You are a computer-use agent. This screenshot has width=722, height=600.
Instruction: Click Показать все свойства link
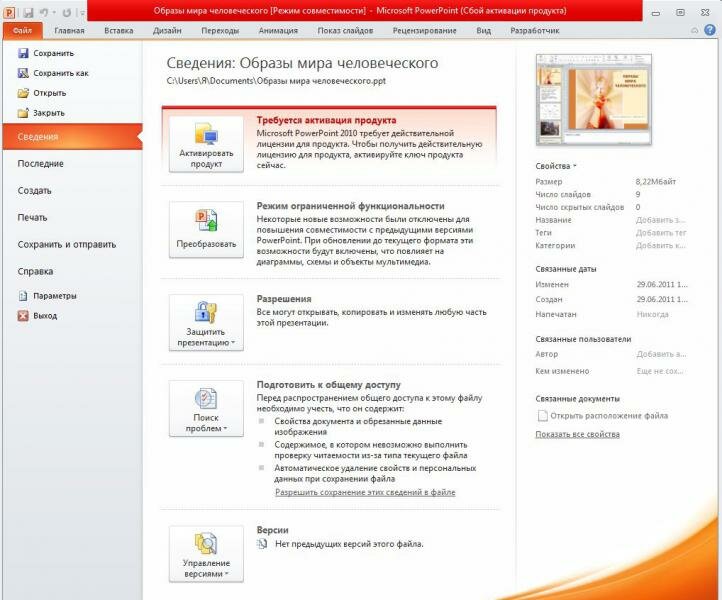577,434
